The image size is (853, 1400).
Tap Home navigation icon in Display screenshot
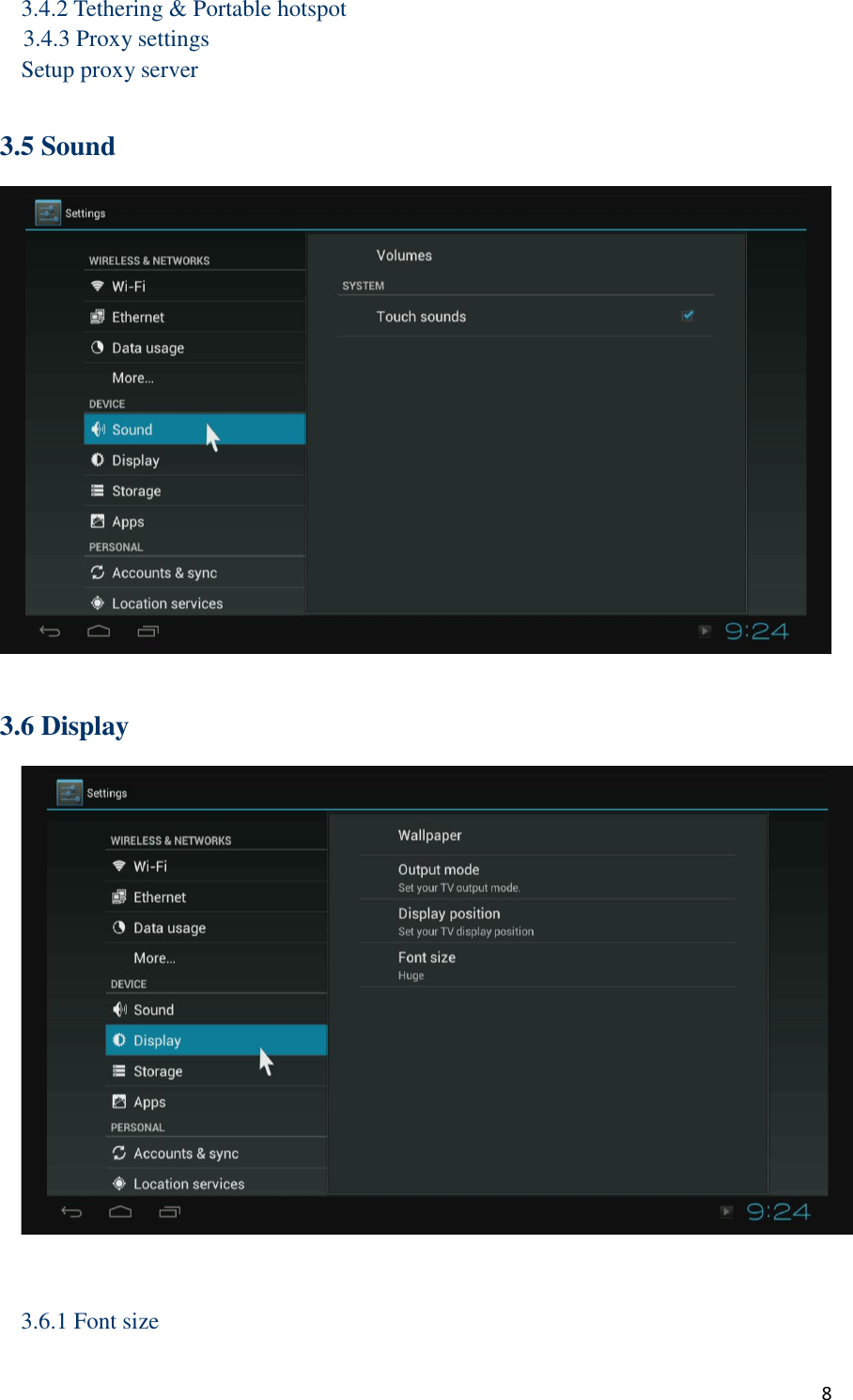point(120,1212)
